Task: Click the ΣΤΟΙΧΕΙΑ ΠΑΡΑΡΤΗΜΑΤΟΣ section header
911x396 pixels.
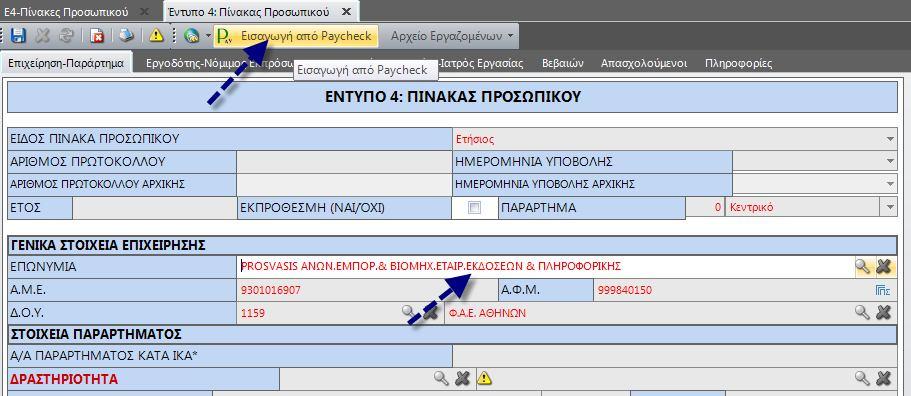Action: click(x=452, y=334)
